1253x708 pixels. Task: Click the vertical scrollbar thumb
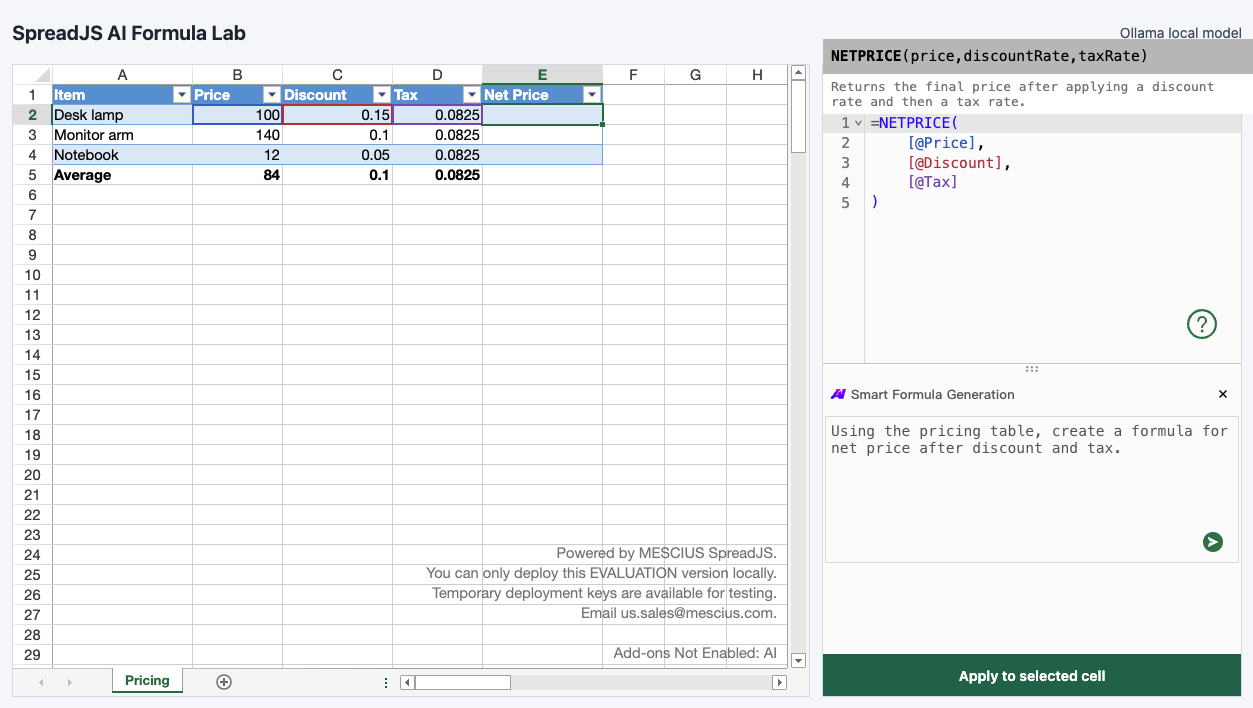click(x=798, y=116)
